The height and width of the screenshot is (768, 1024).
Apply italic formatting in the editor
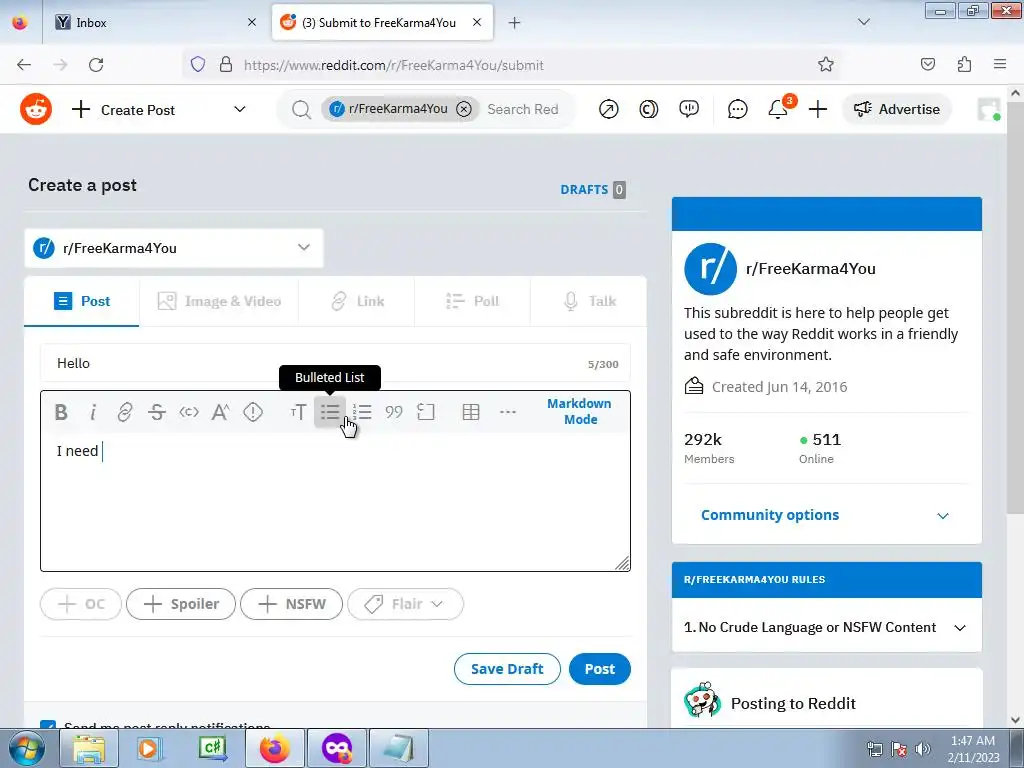click(x=93, y=412)
